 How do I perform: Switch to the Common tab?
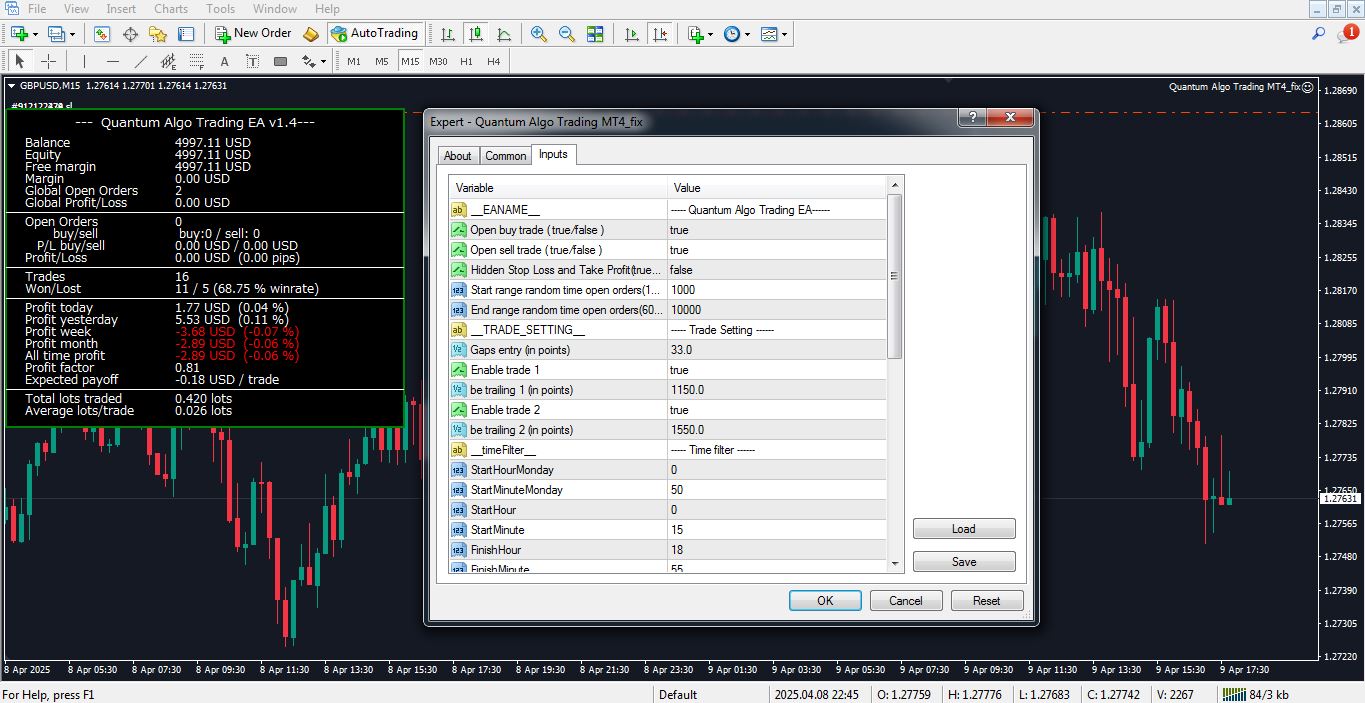(505, 155)
